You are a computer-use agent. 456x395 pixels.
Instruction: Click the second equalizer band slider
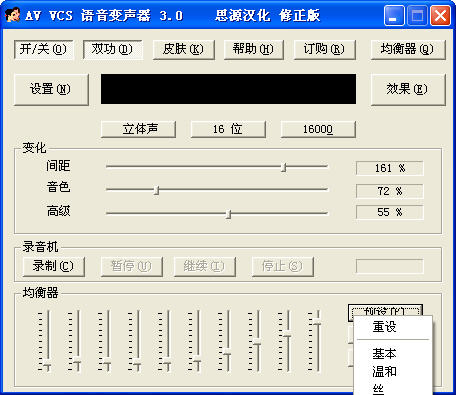(78, 341)
